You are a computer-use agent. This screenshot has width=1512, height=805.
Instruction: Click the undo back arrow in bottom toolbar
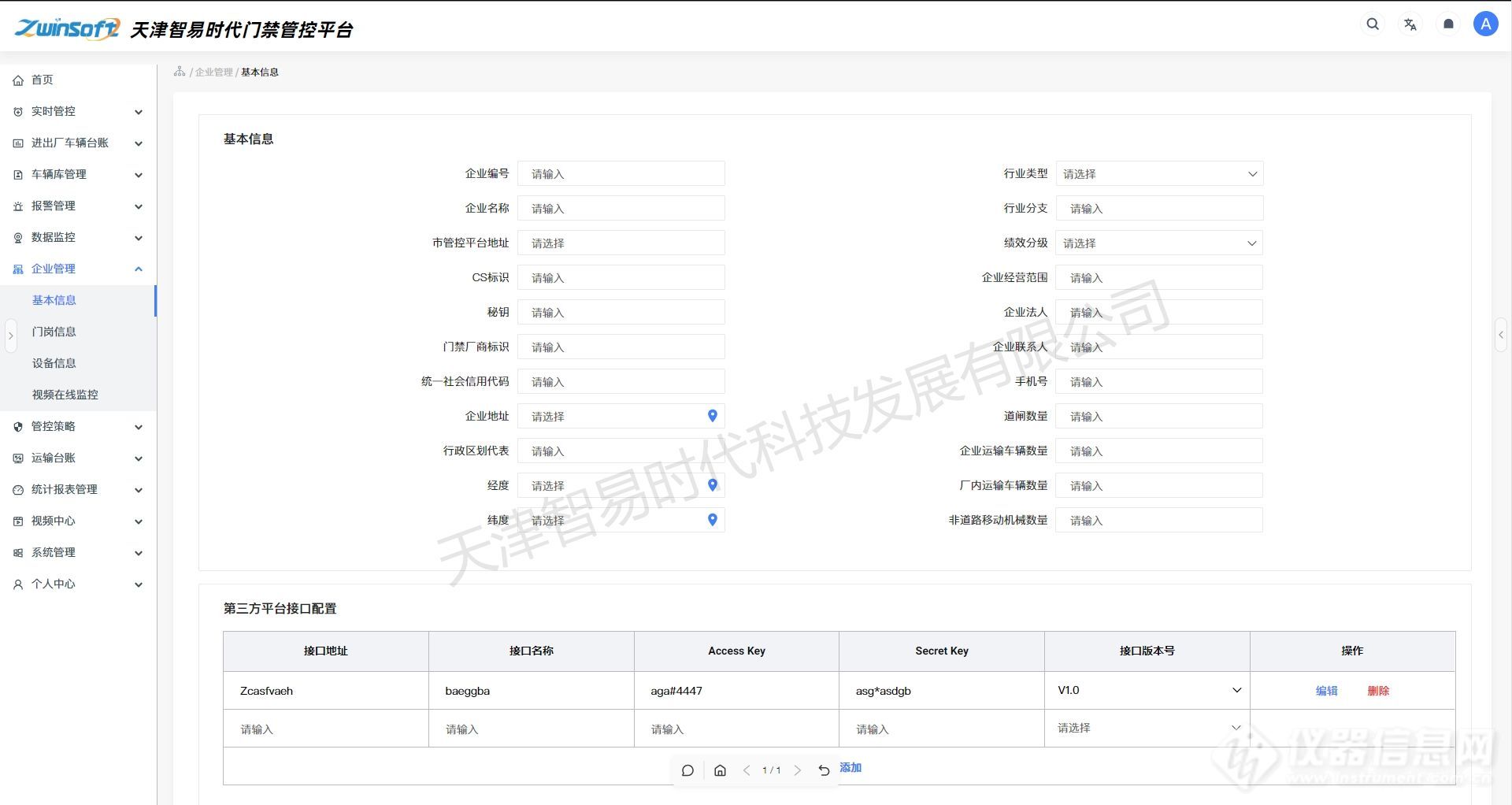click(x=824, y=770)
